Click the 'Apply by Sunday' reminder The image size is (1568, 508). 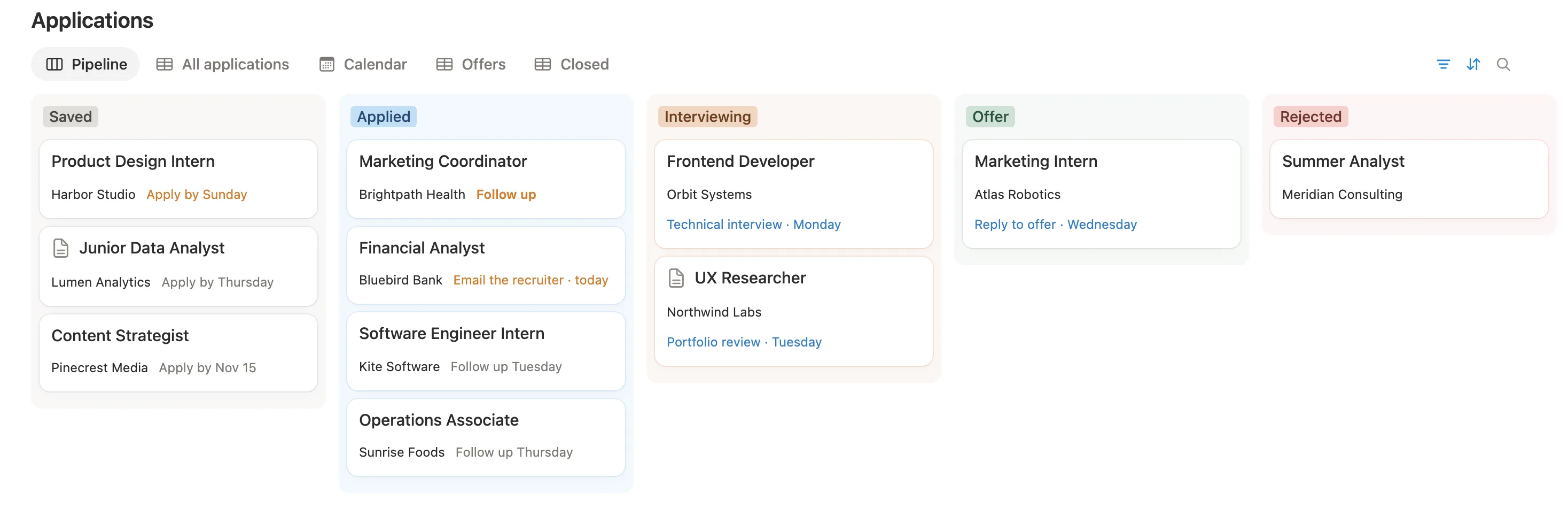[197, 194]
